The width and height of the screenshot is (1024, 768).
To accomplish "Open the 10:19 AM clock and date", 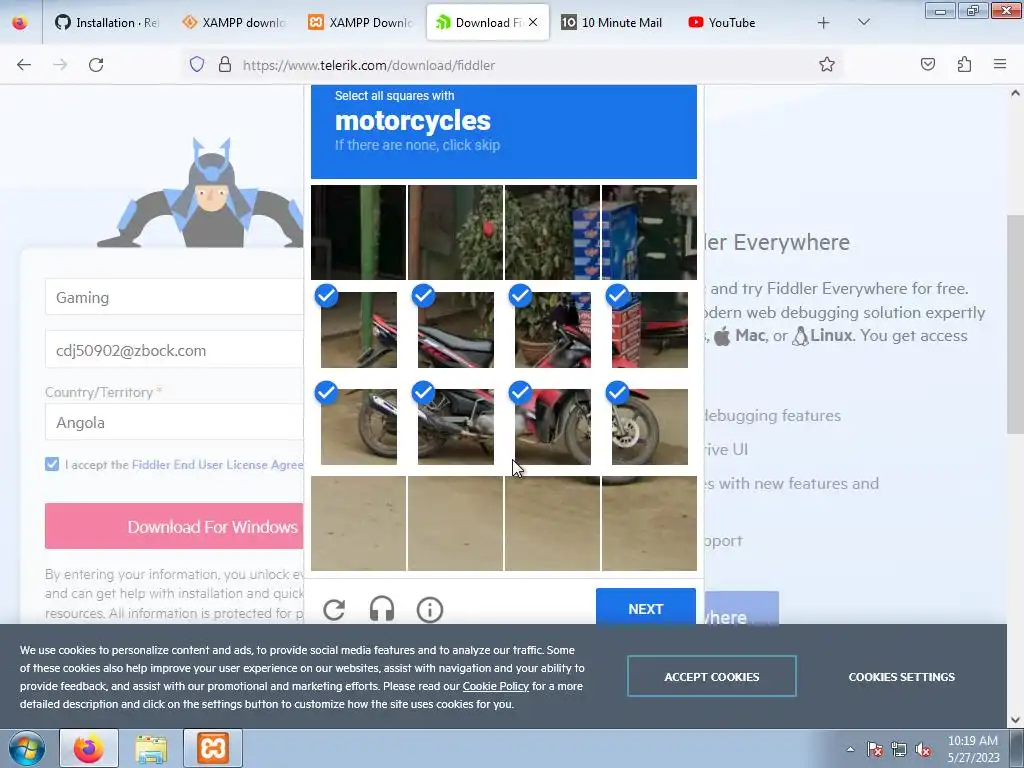I will pos(973,749).
